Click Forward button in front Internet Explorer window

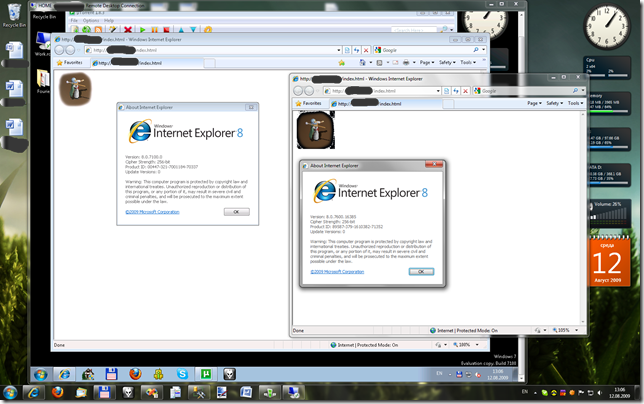click(x=309, y=91)
